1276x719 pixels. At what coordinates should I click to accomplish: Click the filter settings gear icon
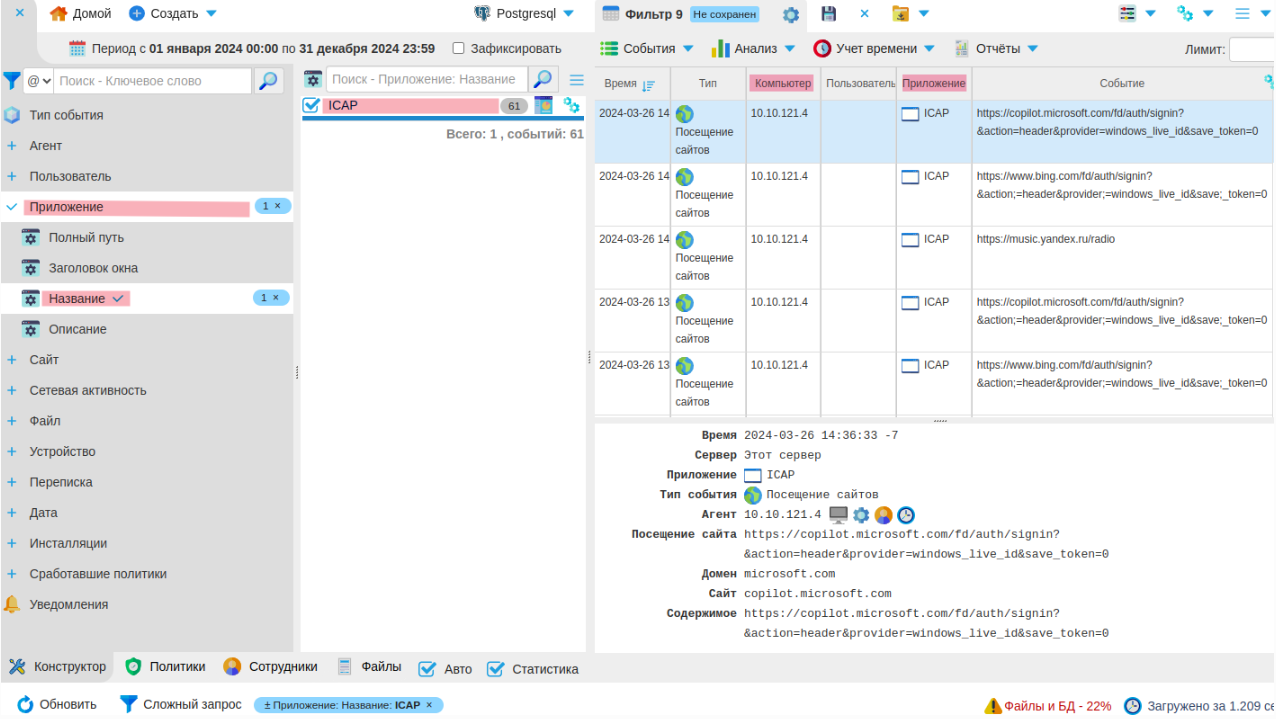coord(790,14)
